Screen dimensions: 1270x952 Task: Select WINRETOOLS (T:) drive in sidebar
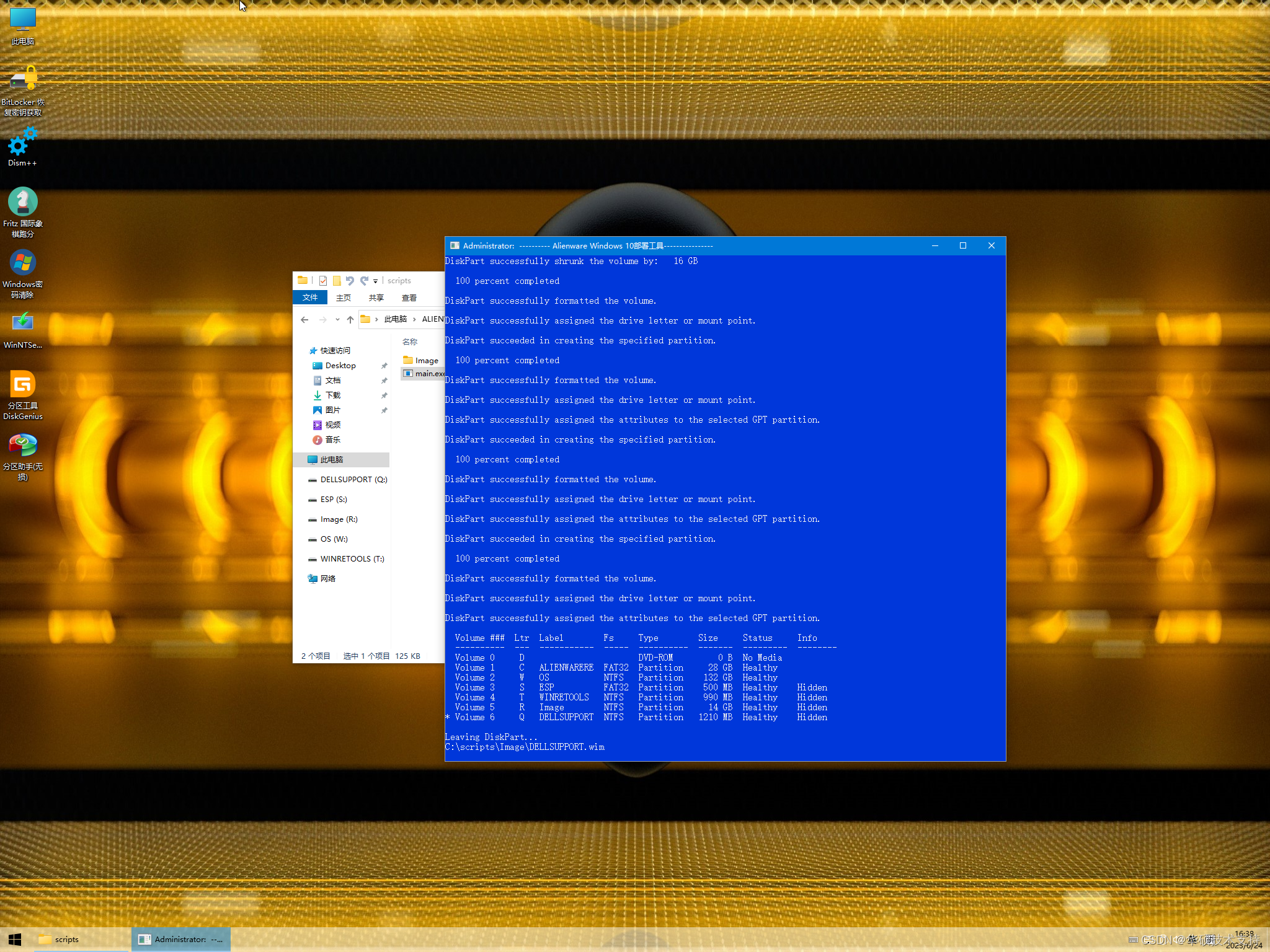tap(352, 559)
